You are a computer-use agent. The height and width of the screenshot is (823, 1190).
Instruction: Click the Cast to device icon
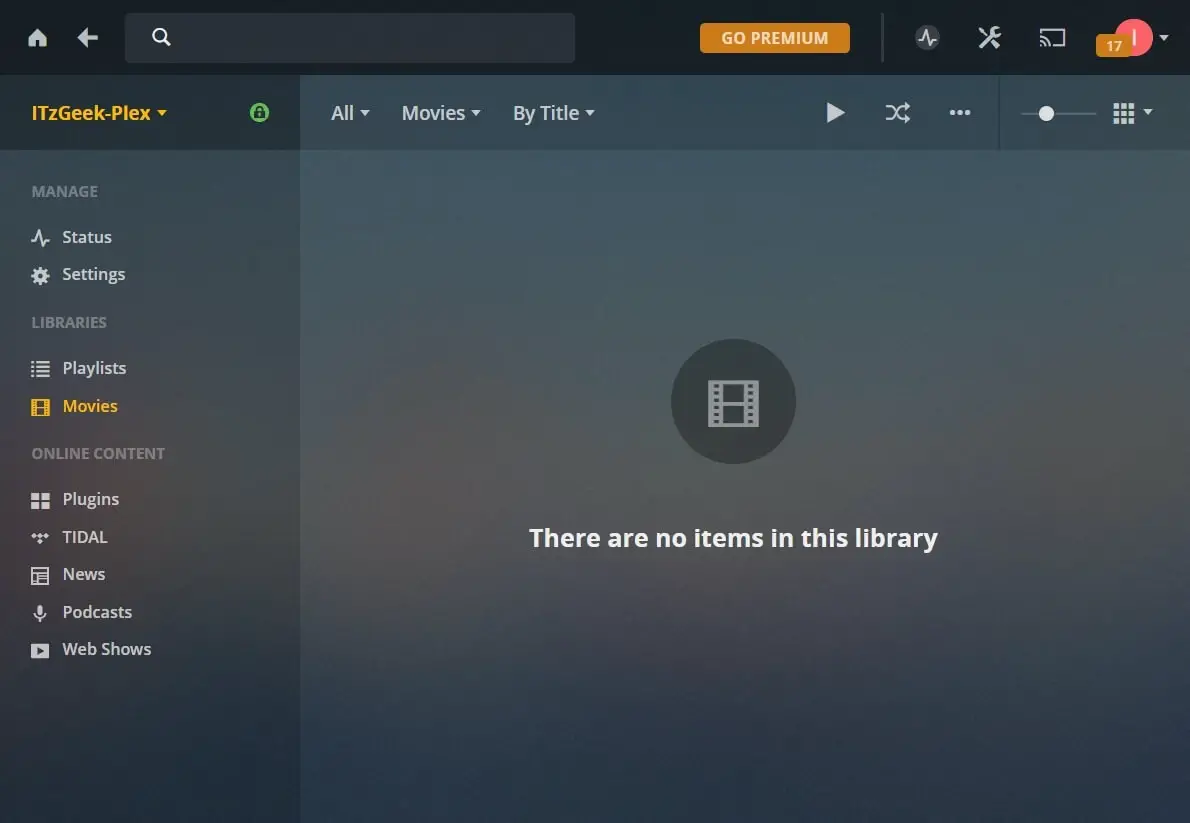pyautogui.click(x=1051, y=38)
